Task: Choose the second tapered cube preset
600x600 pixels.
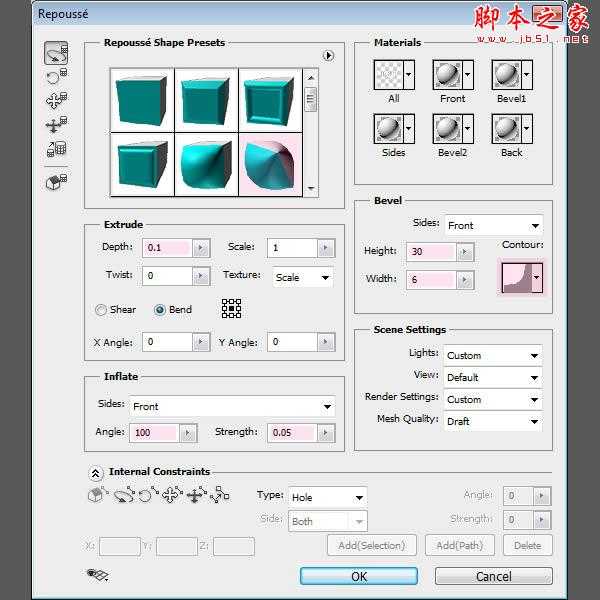Action: pos(206,100)
